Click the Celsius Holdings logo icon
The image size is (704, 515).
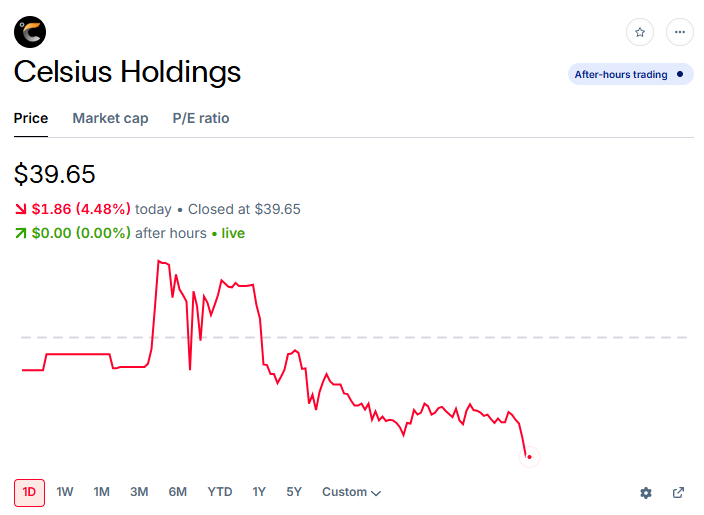(x=30, y=32)
